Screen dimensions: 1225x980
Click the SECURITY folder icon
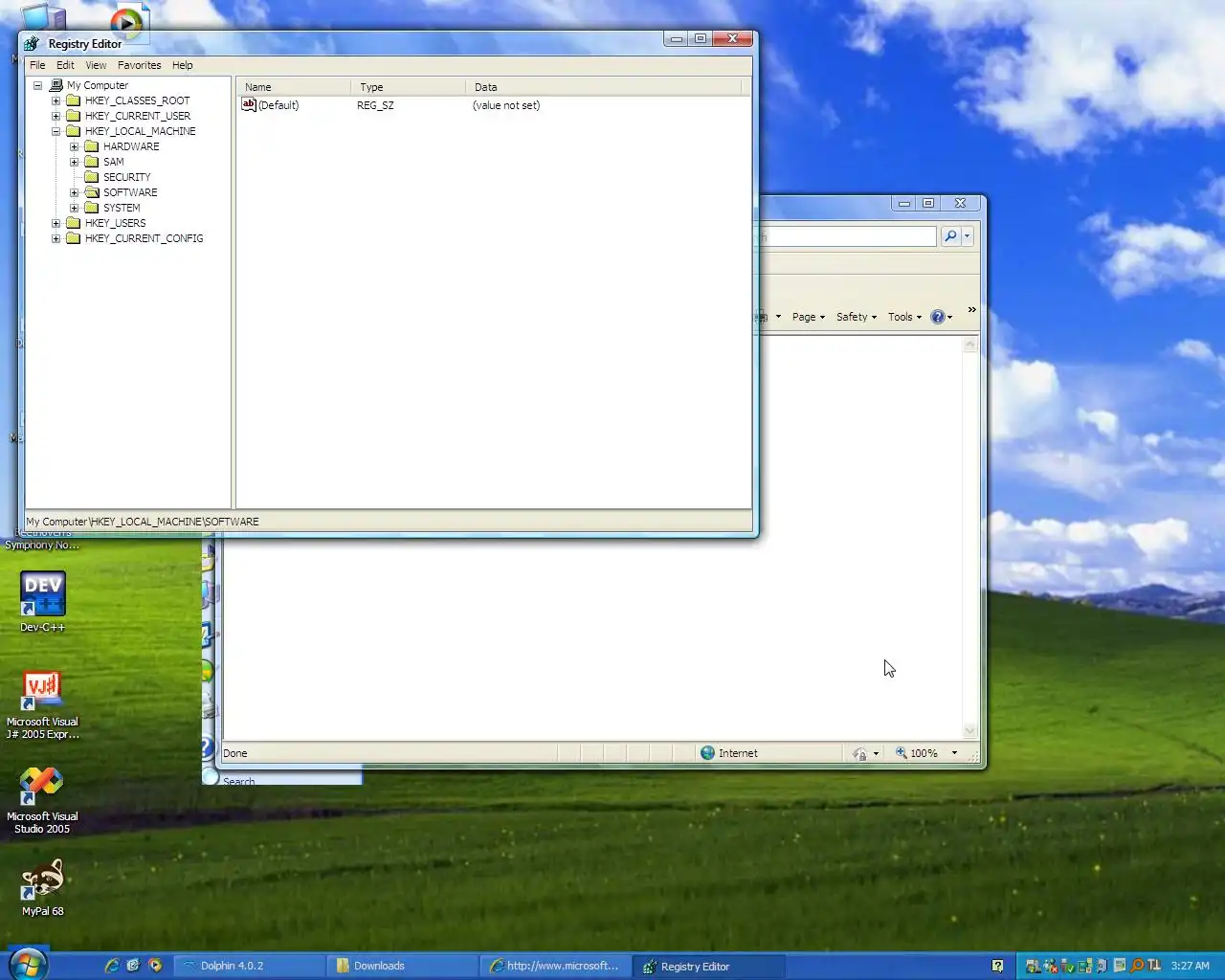[92, 177]
